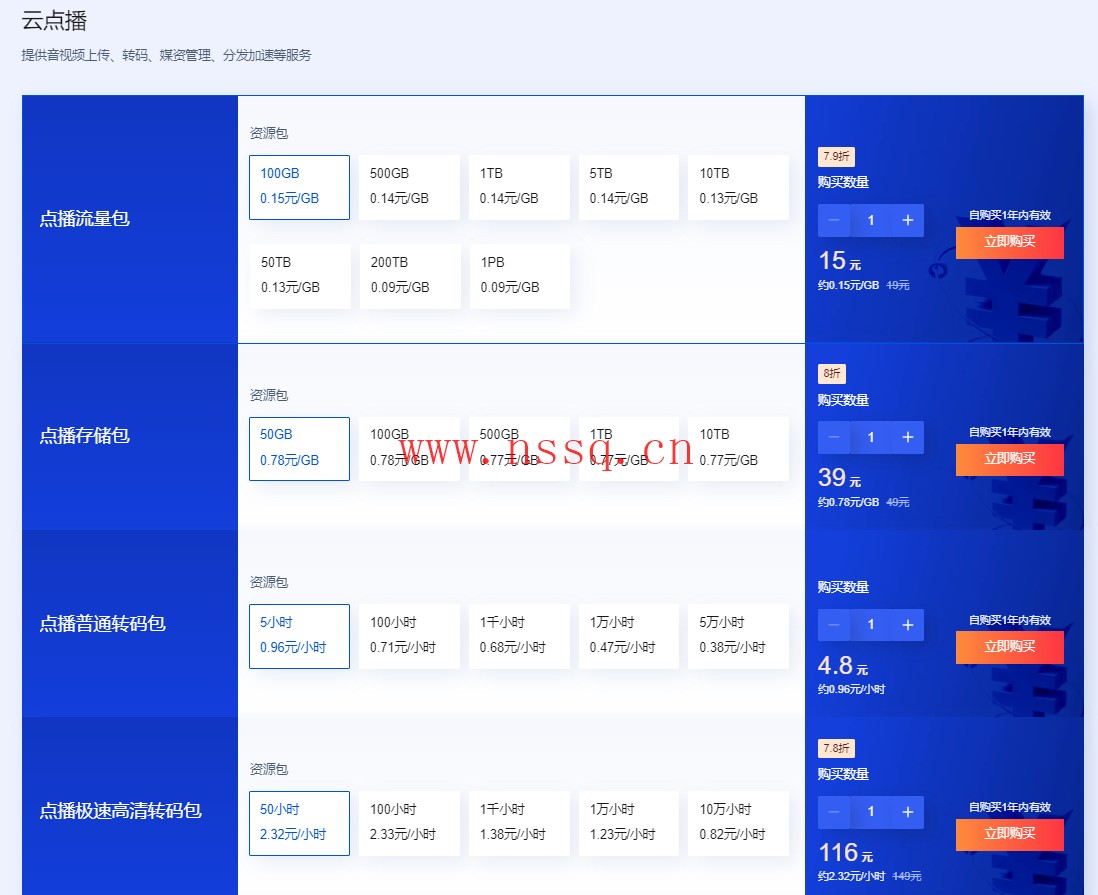Choose the 500GB storage package option
1098x895 pixels.
pos(519,449)
